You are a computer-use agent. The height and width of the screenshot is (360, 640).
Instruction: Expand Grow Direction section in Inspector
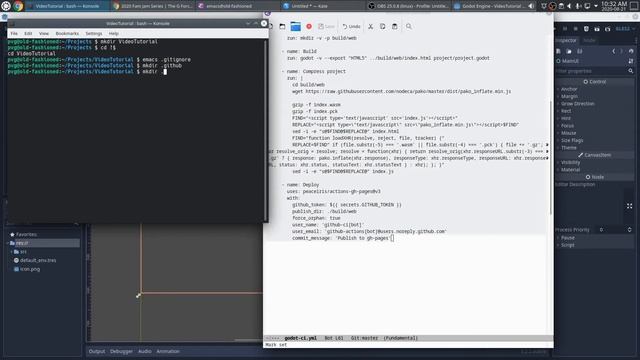[x=577, y=104]
